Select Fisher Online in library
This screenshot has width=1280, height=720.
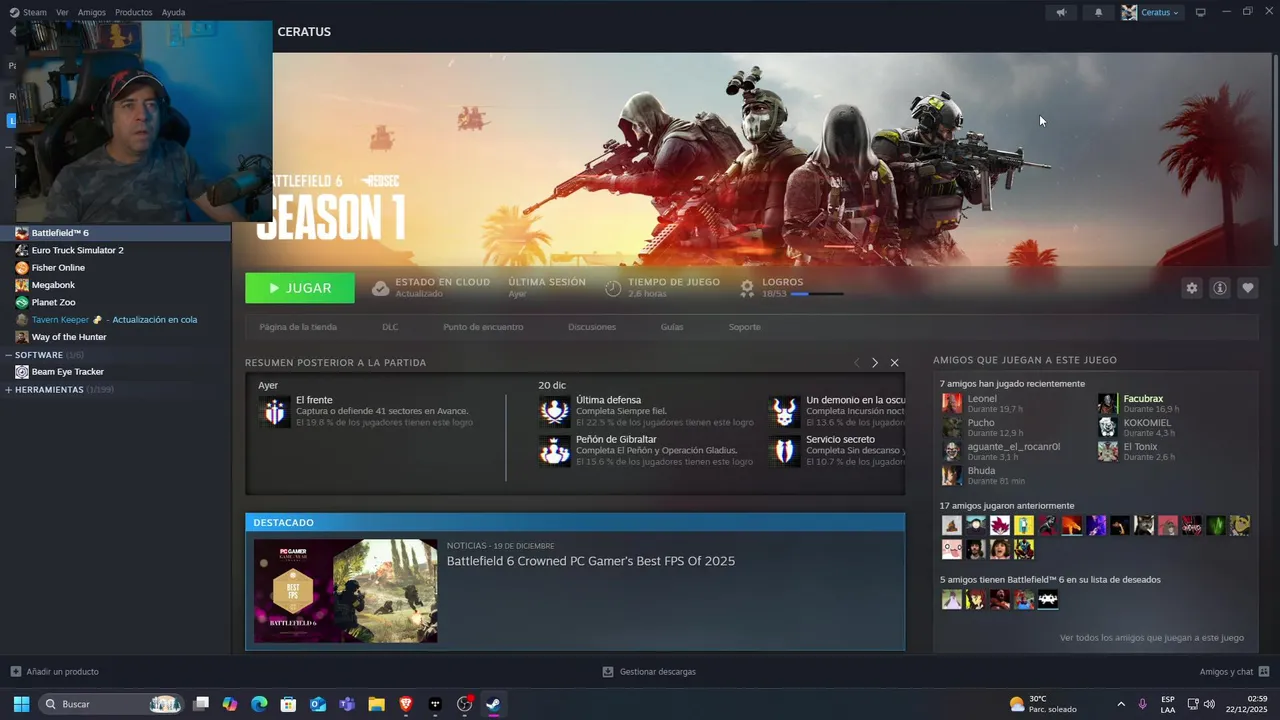pos(58,268)
